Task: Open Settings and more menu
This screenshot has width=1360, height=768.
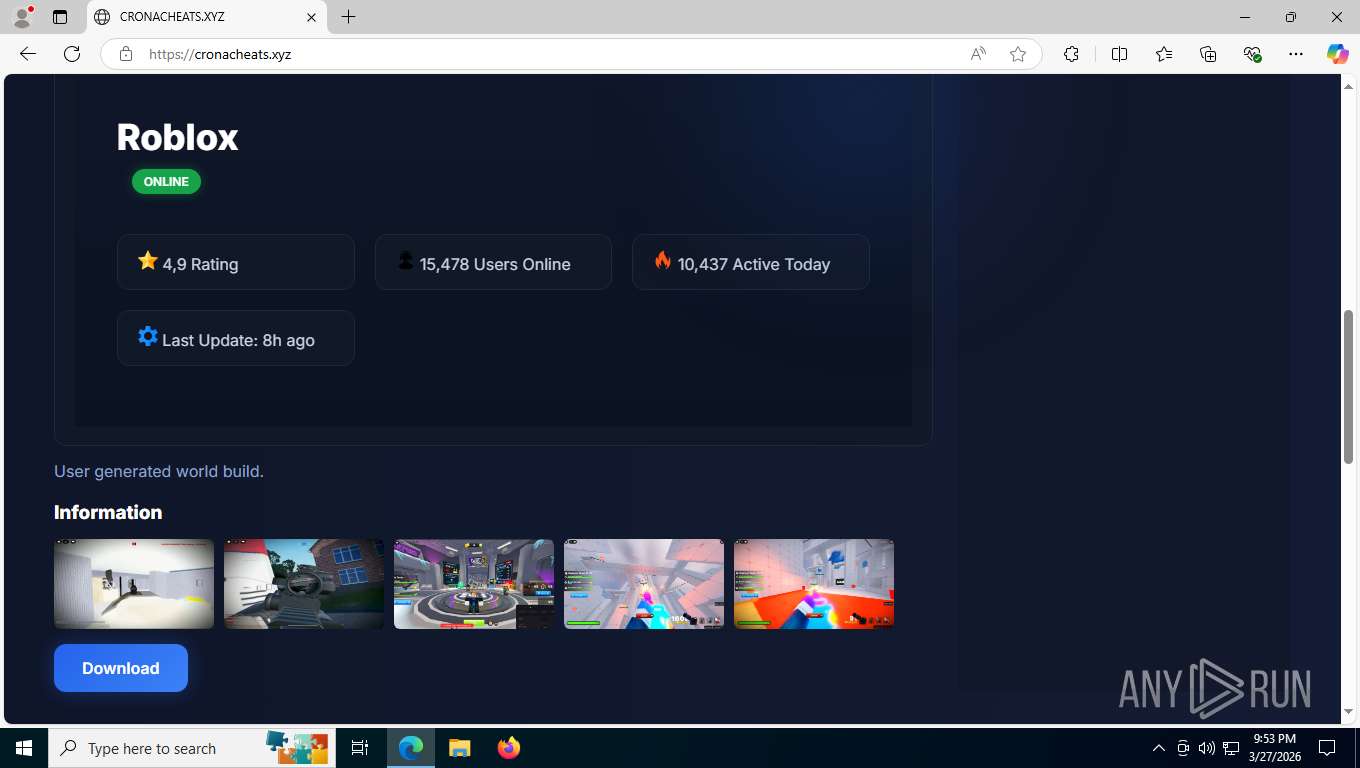Action: point(1296,54)
